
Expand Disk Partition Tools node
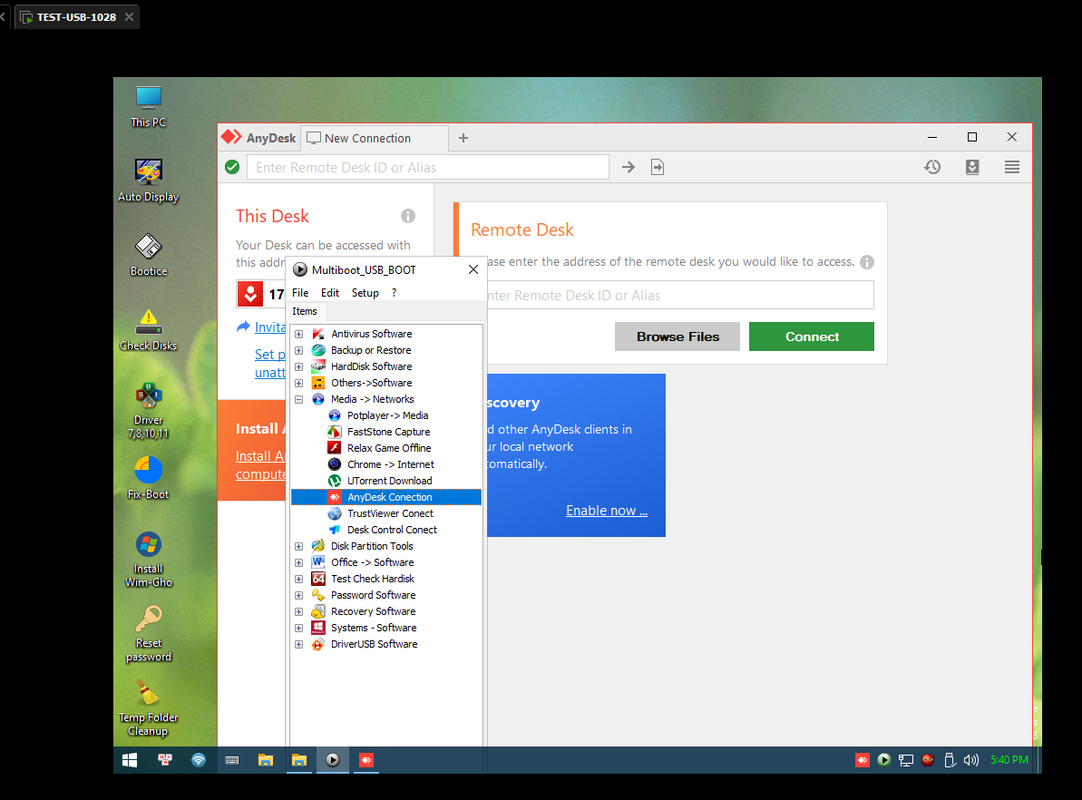pyautogui.click(x=299, y=547)
